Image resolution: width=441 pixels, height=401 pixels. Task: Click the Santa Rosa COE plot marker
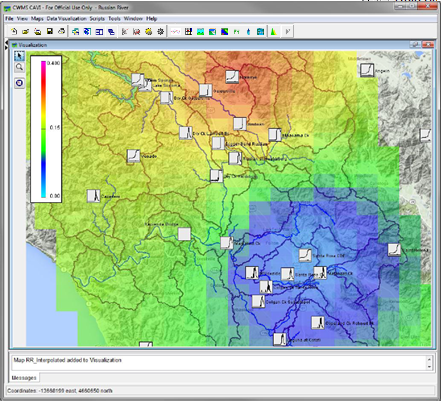pyautogui.click(x=305, y=255)
